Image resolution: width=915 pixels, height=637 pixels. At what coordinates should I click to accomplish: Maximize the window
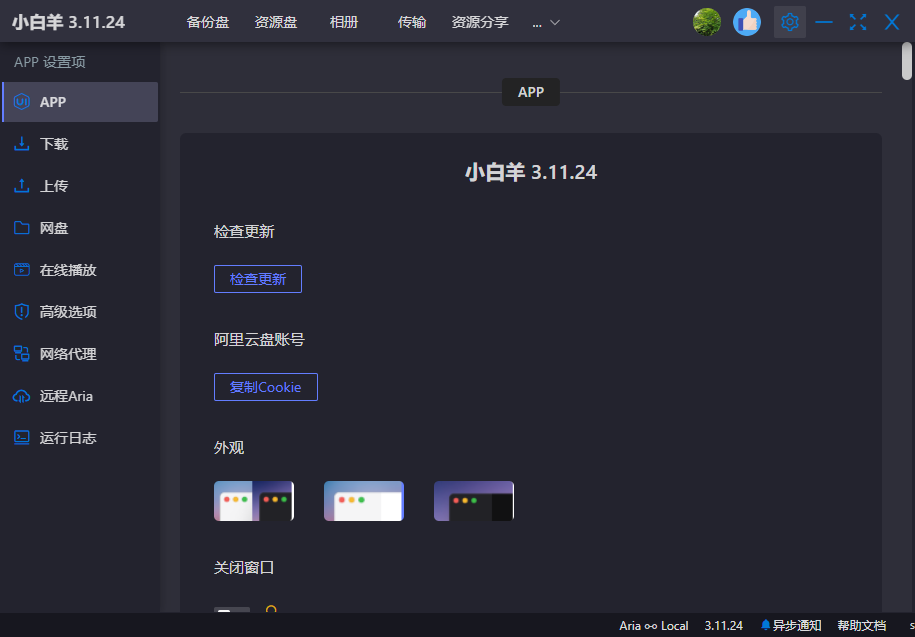click(858, 22)
